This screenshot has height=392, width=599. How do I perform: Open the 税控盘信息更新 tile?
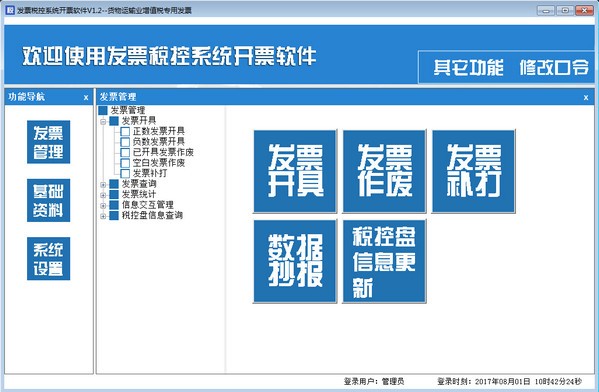384,261
